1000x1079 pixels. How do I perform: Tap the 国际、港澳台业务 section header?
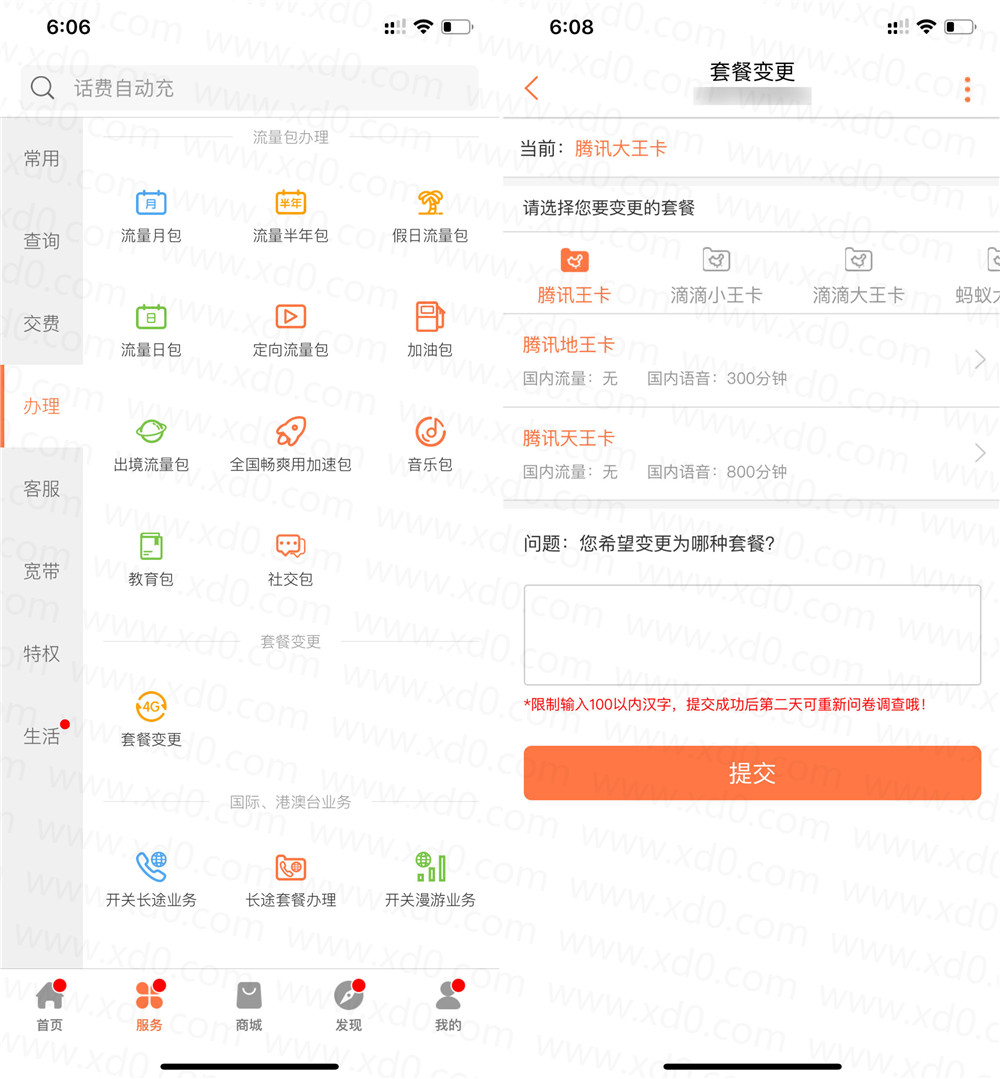pyautogui.click(x=290, y=802)
